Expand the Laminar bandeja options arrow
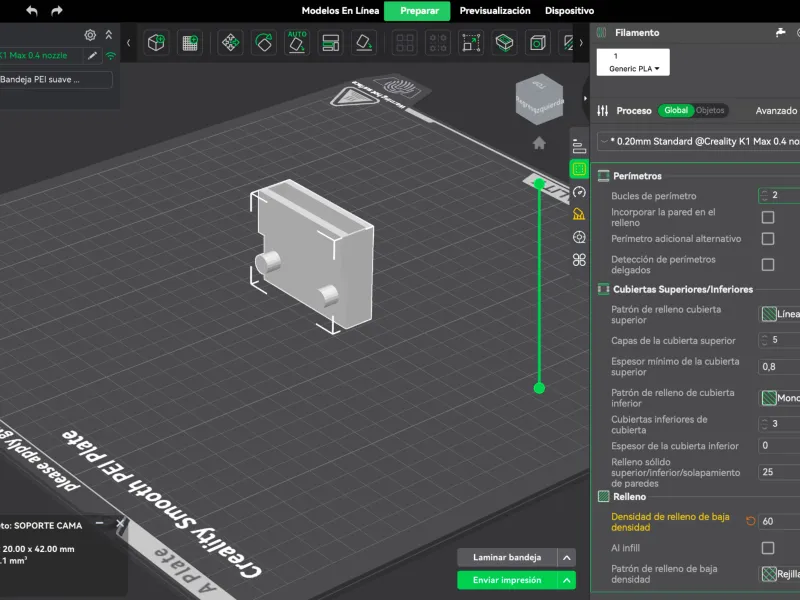Screen dimensions: 800x600 (x=567, y=558)
